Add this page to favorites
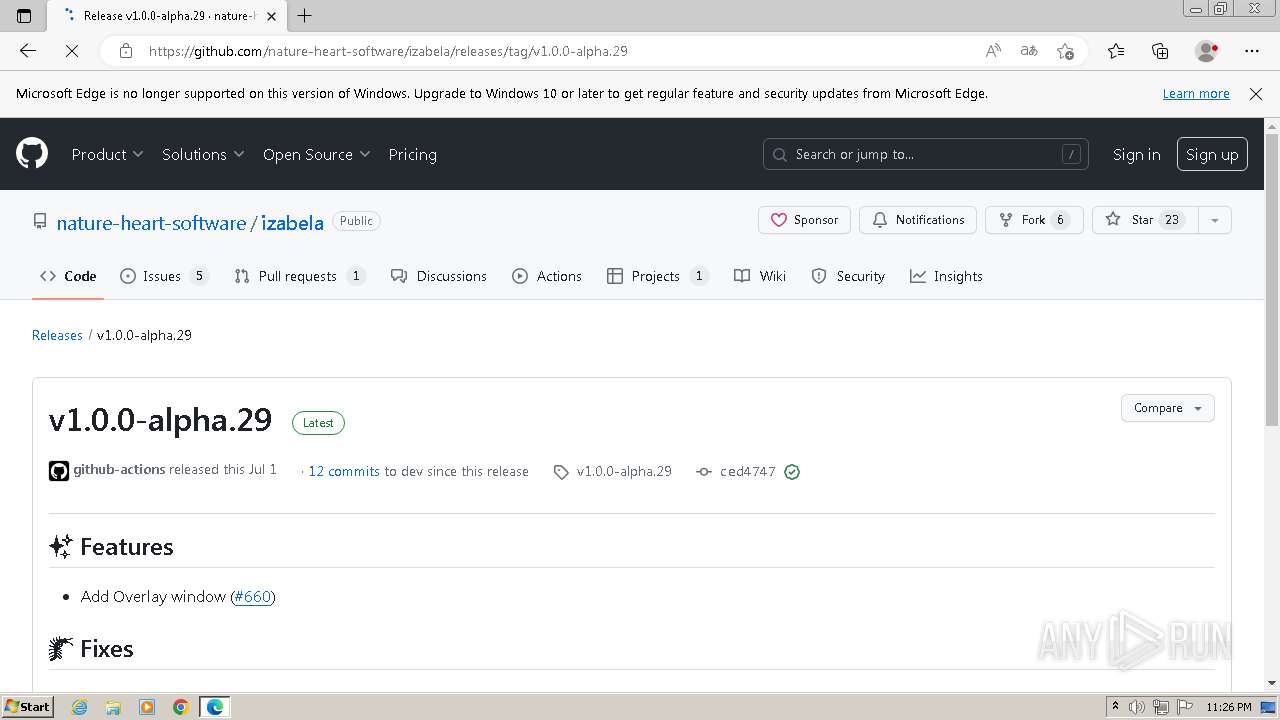This screenshot has height=720, width=1280. pyautogui.click(x=1065, y=51)
